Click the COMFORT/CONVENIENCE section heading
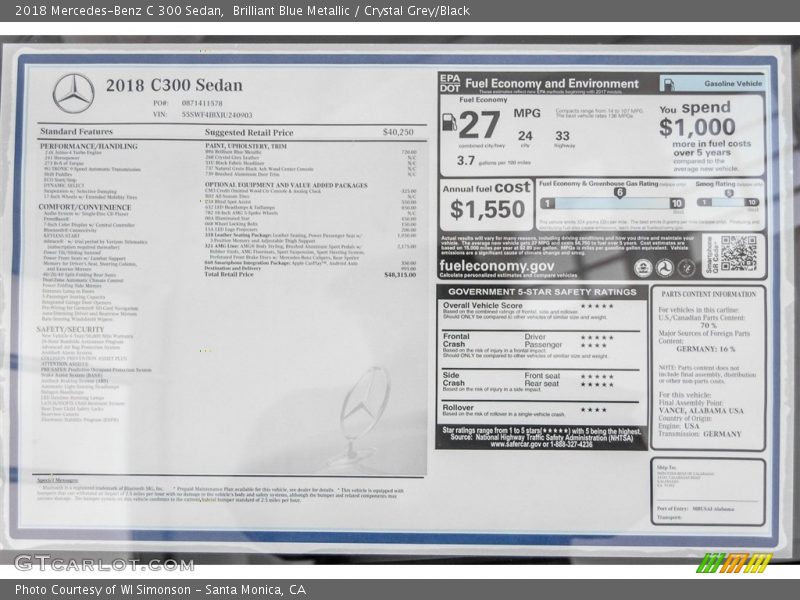800x600 pixels. (x=85, y=207)
